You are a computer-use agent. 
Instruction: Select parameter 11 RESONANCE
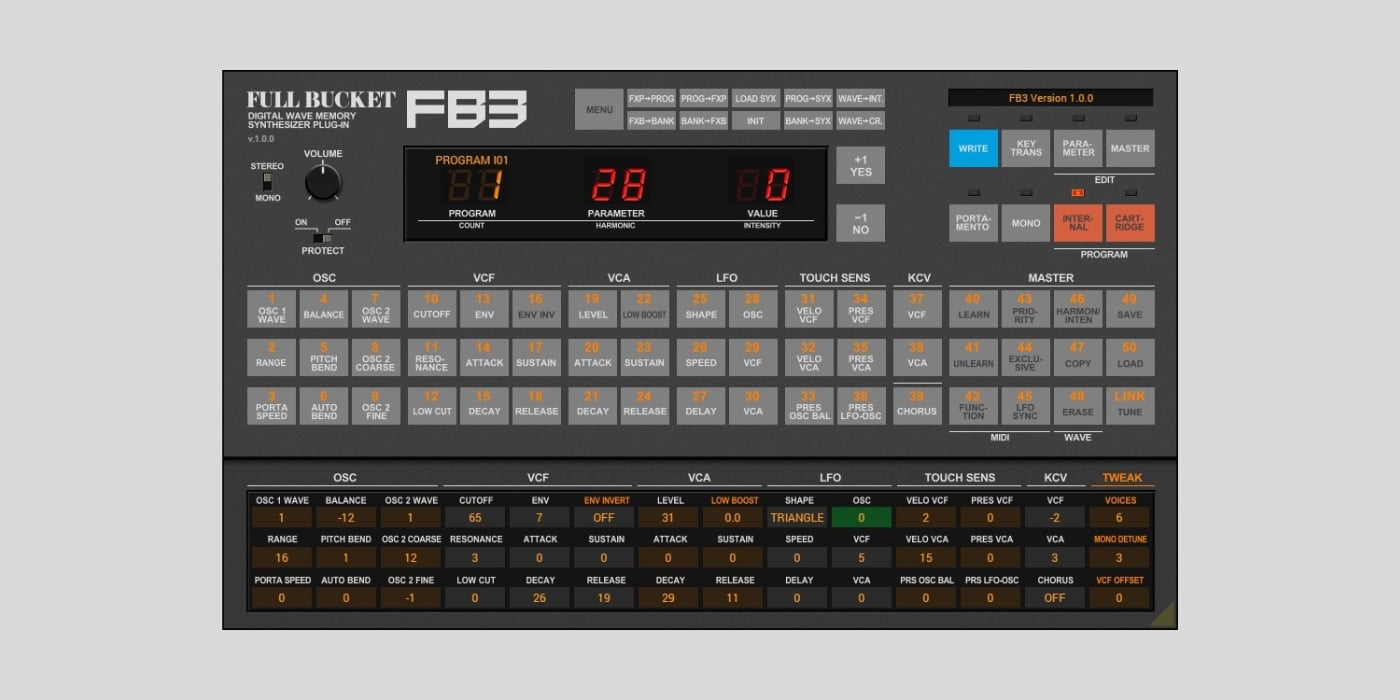[x=432, y=357]
